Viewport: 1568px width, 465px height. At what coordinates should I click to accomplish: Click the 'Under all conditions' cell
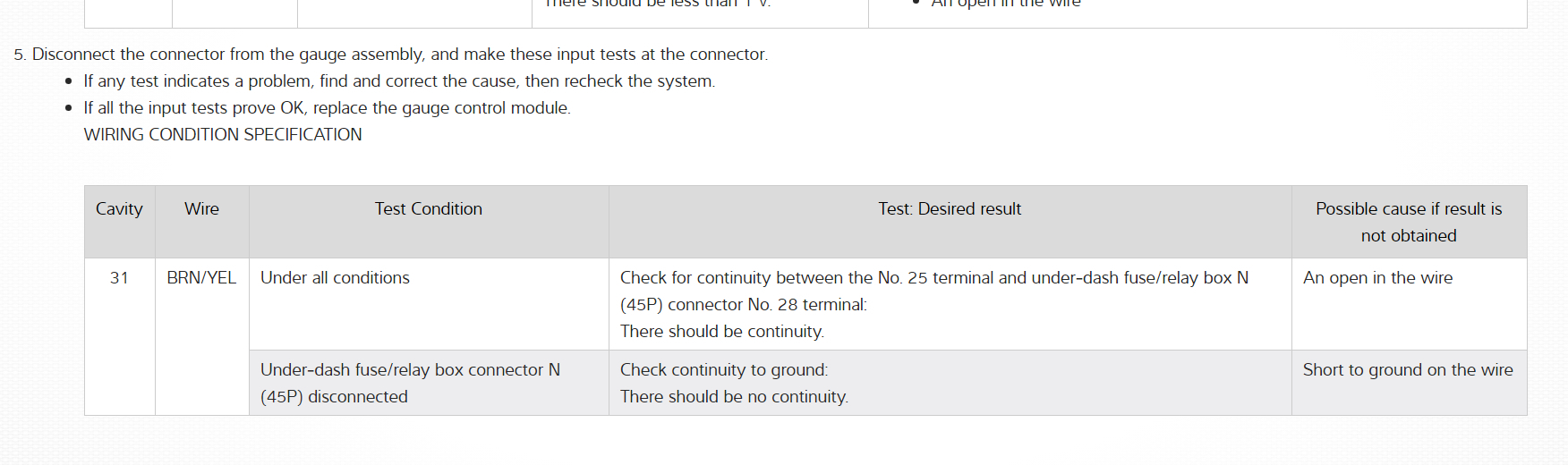tap(335, 278)
